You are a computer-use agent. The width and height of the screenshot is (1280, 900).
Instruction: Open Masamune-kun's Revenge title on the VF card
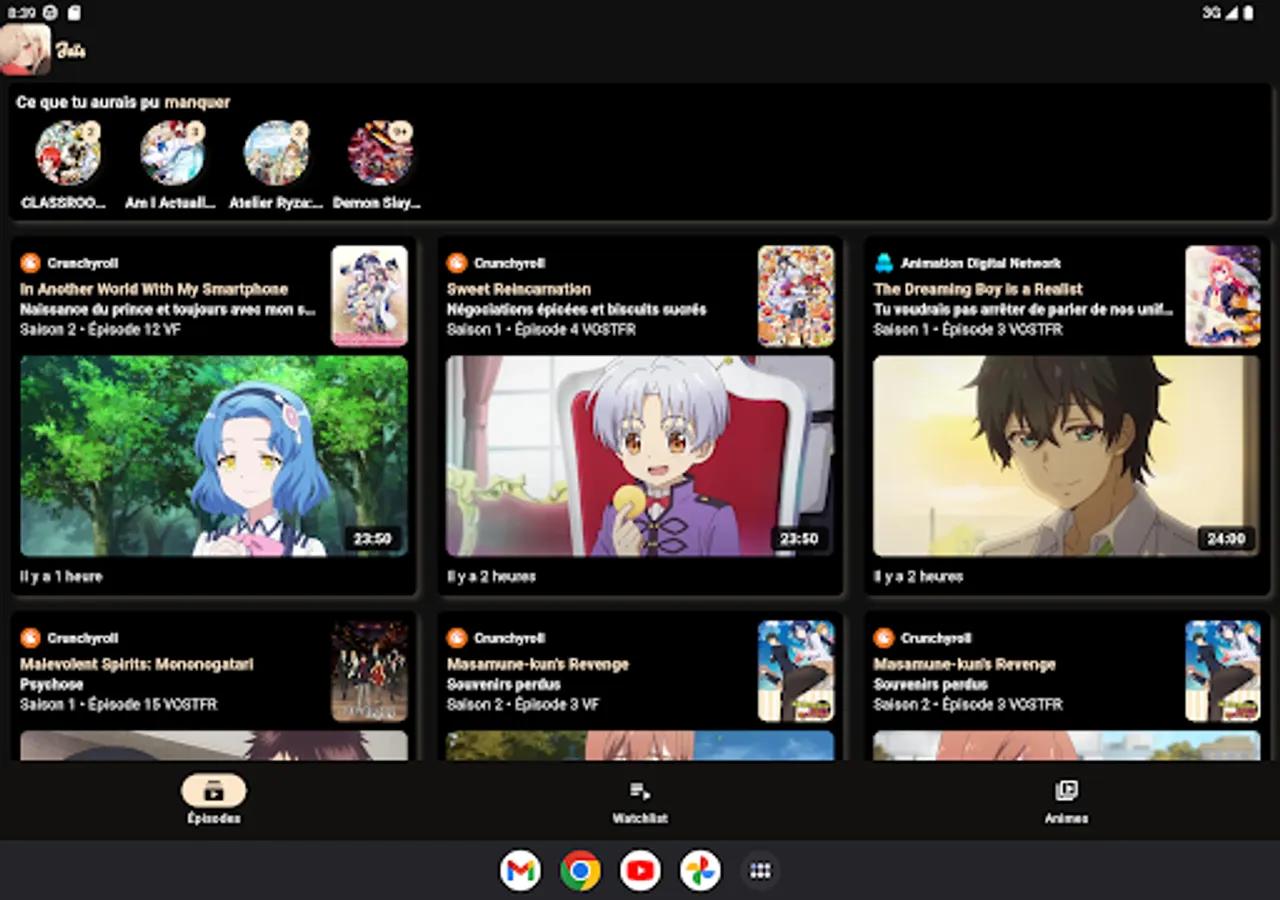click(538, 664)
